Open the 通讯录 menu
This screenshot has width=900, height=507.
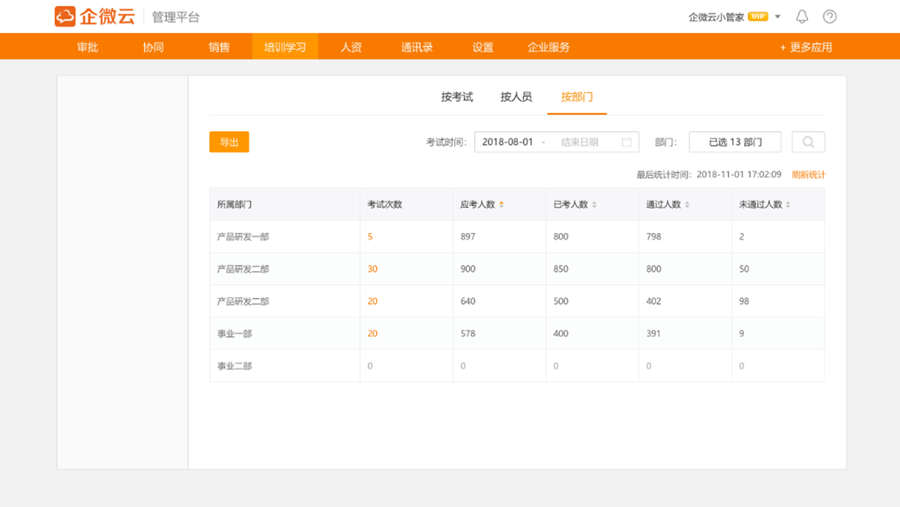pyautogui.click(x=417, y=47)
